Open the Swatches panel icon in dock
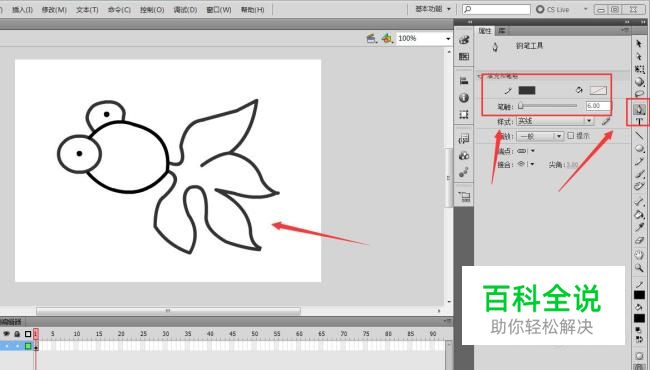Viewport: 650px width, 370px height. pos(464,56)
